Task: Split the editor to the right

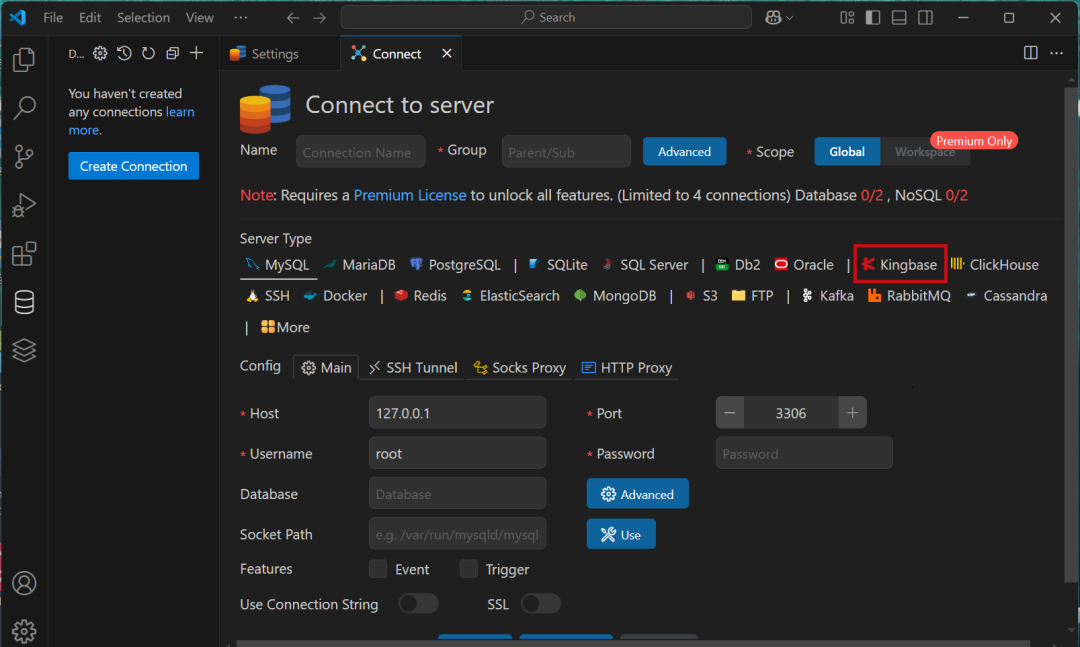Action: (1030, 53)
